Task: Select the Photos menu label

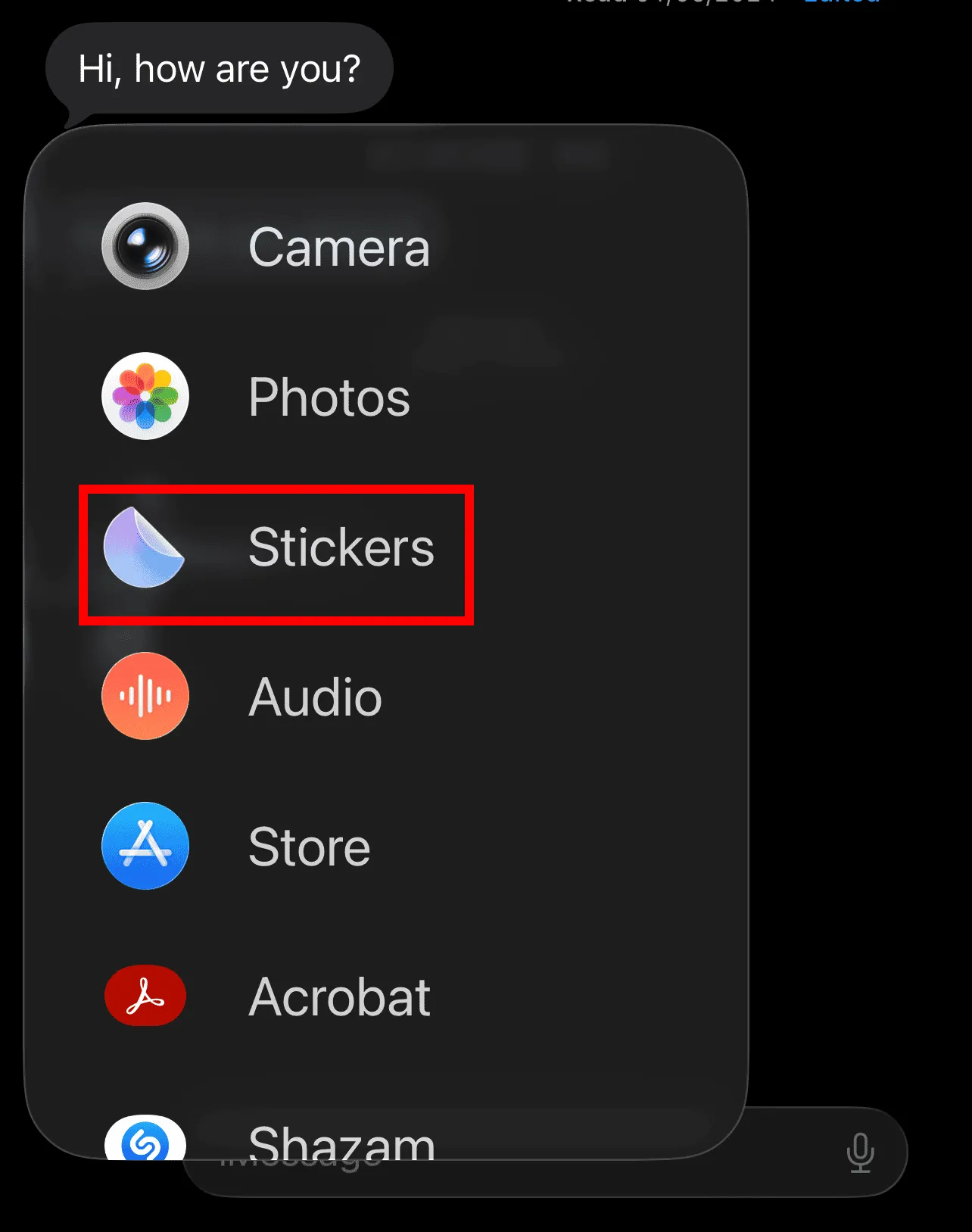Action: tap(329, 397)
